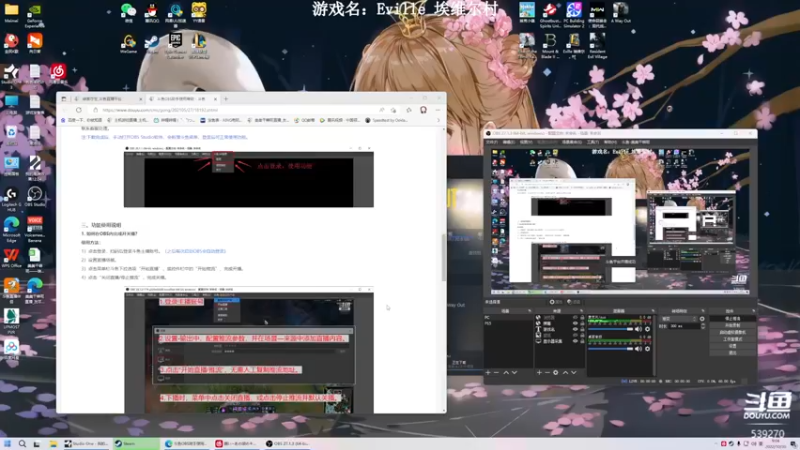Click the transition duration stepper arrows
This screenshot has width=800, height=450.
[x=703, y=326]
